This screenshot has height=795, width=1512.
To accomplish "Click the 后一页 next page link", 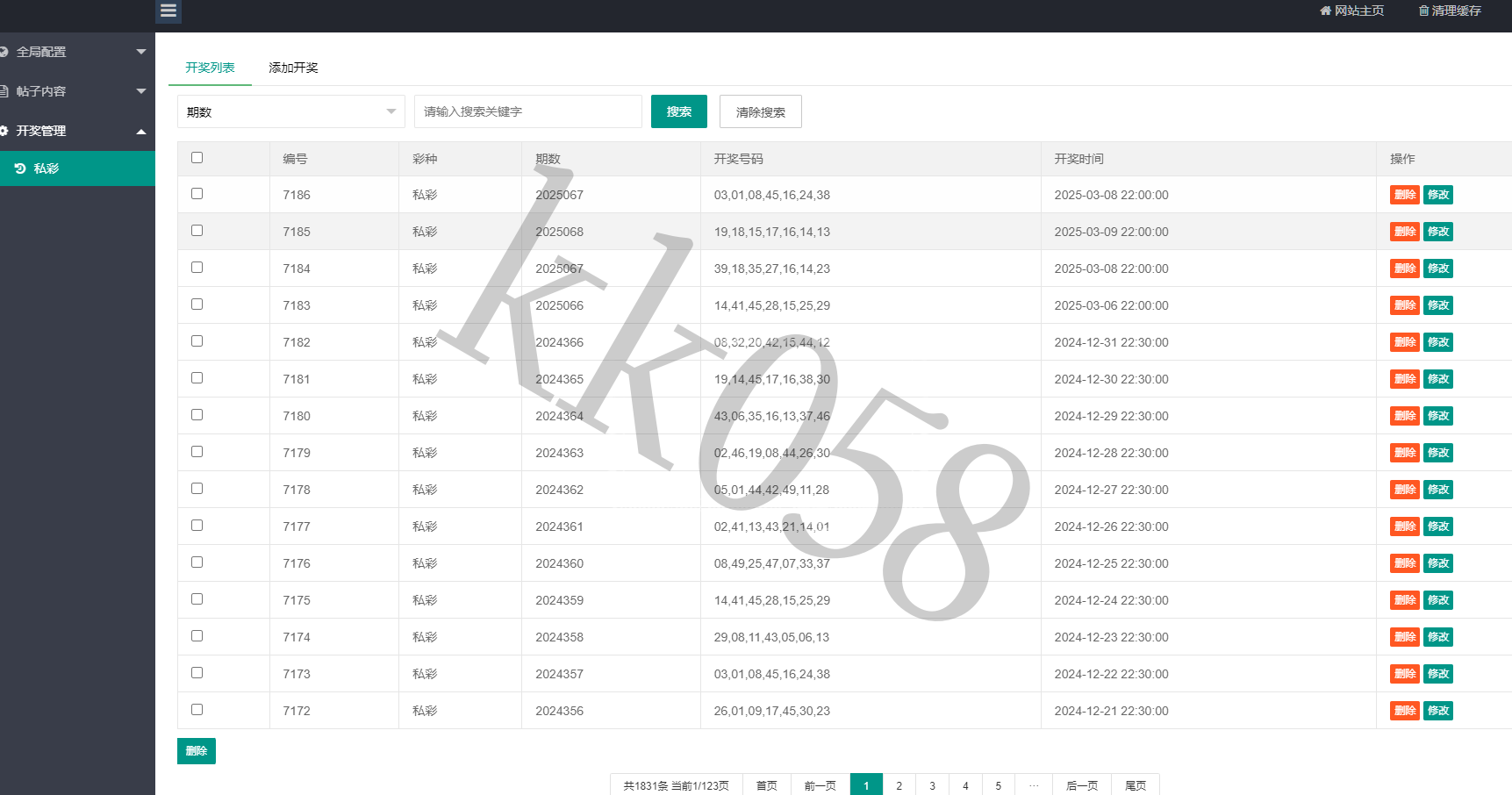I will pyautogui.click(x=1082, y=785).
